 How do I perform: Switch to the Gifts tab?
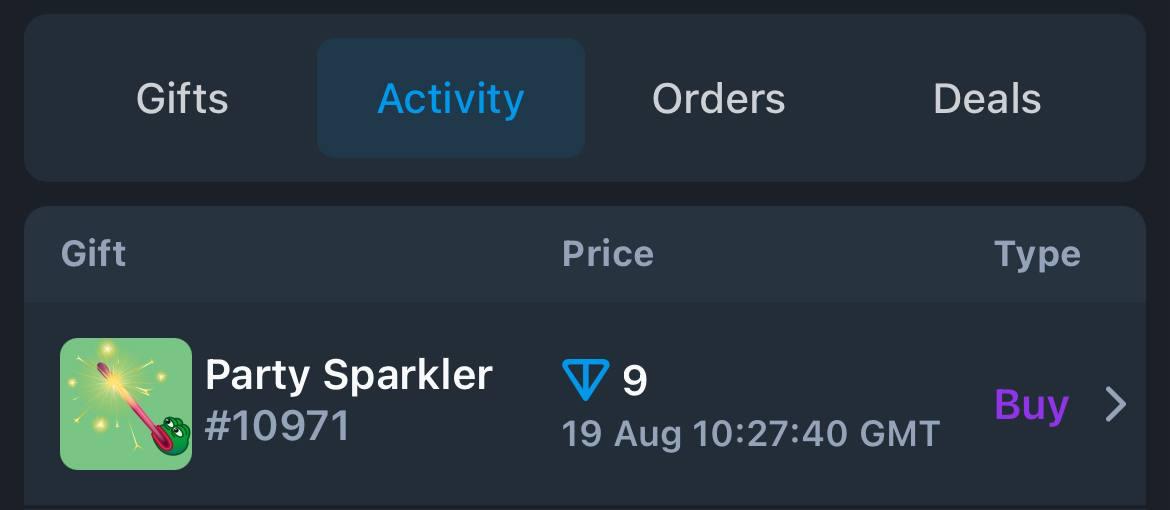182,99
